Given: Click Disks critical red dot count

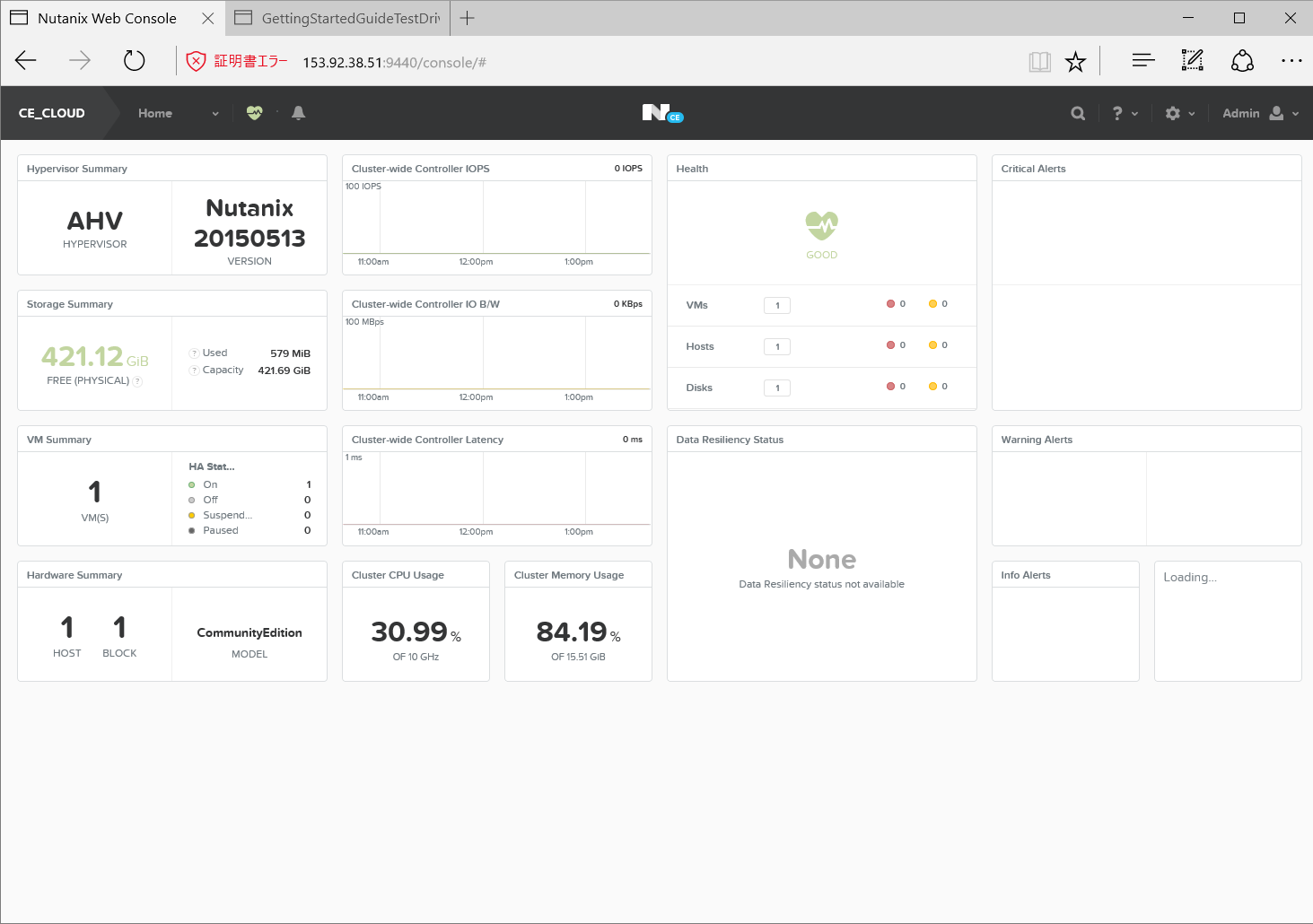Looking at the screenshot, I should coord(896,387).
